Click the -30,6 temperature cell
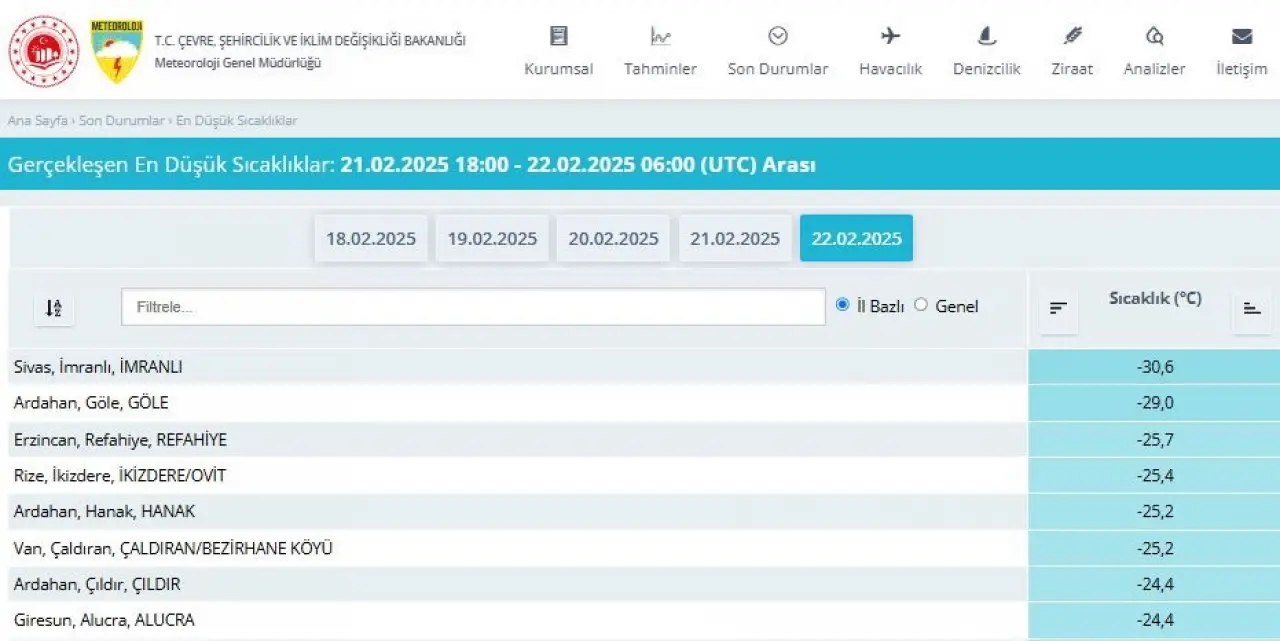1280x641 pixels. coord(1154,367)
